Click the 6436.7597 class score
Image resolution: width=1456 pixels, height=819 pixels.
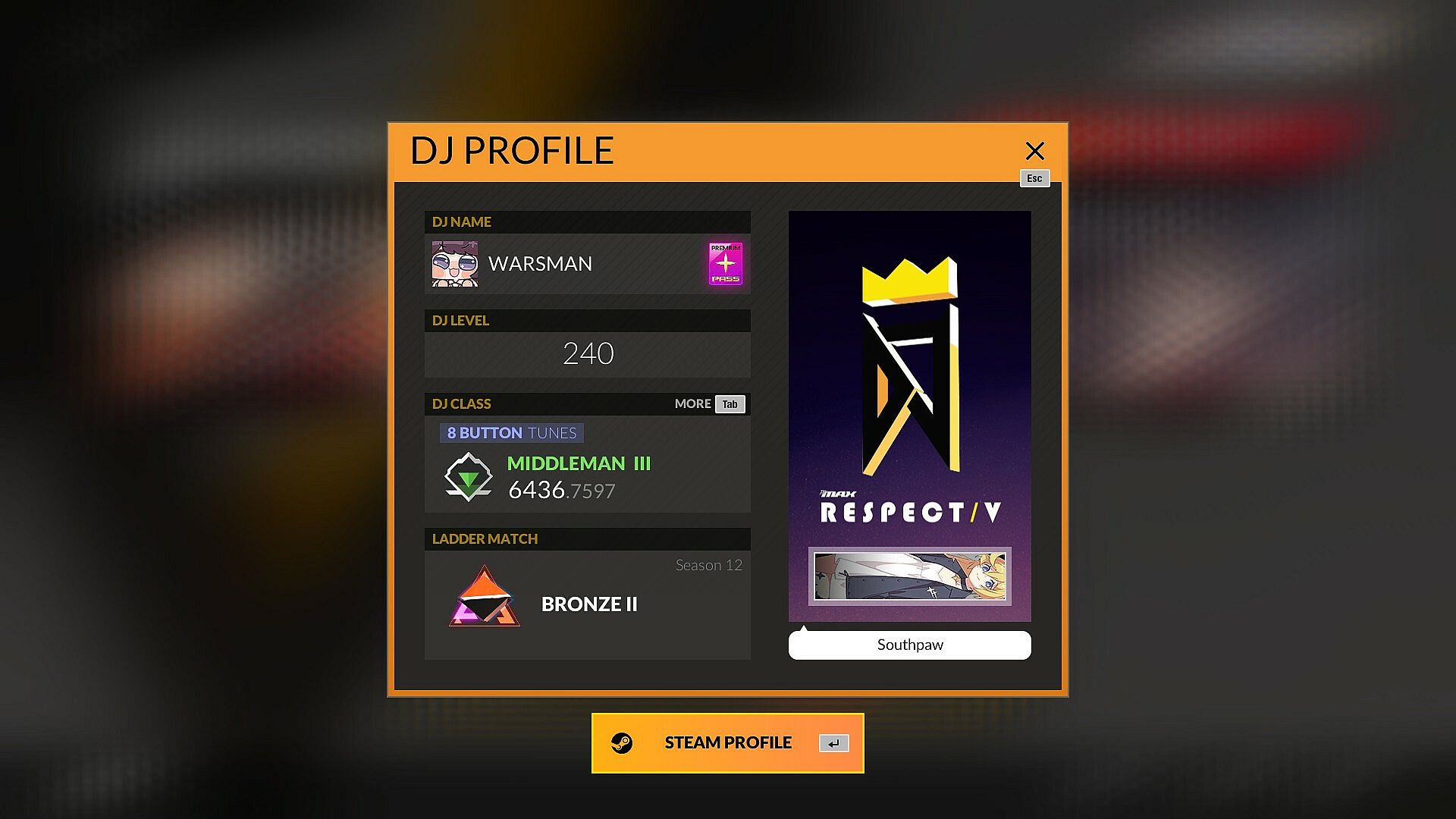pyautogui.click(x=562, y=491)
